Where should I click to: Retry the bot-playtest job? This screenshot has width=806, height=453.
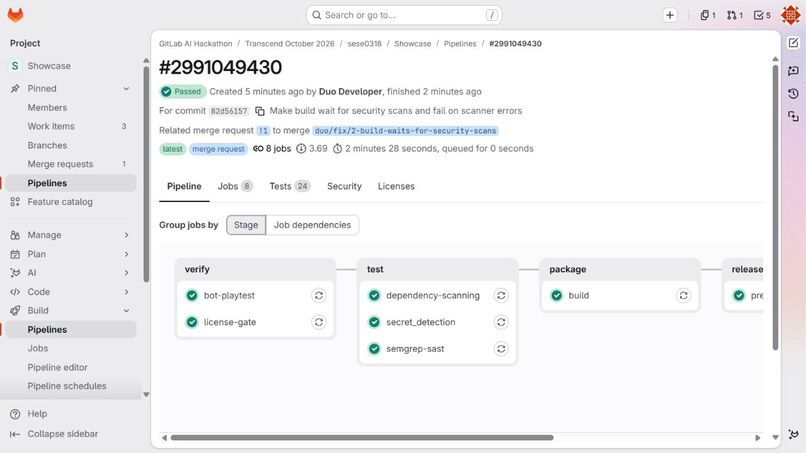[319, 296]
